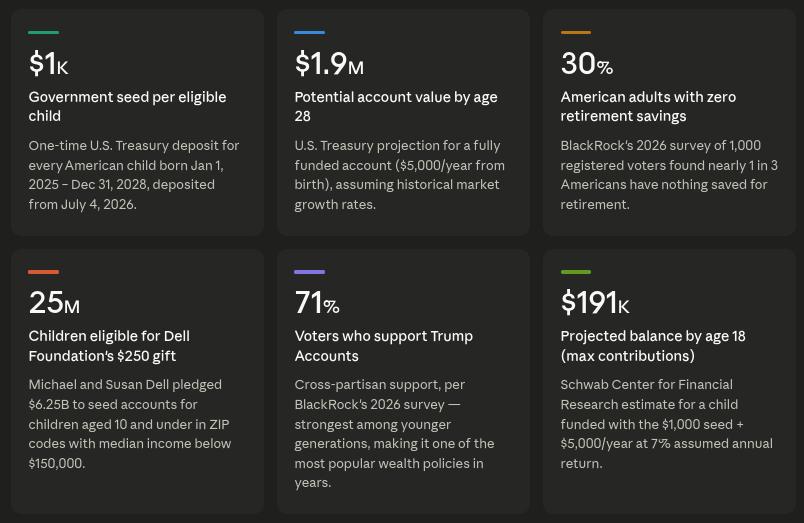Click the Michael and Susan Dell pledge description
The width and height of the screenshot is (804, 523).
click(131, 424)
